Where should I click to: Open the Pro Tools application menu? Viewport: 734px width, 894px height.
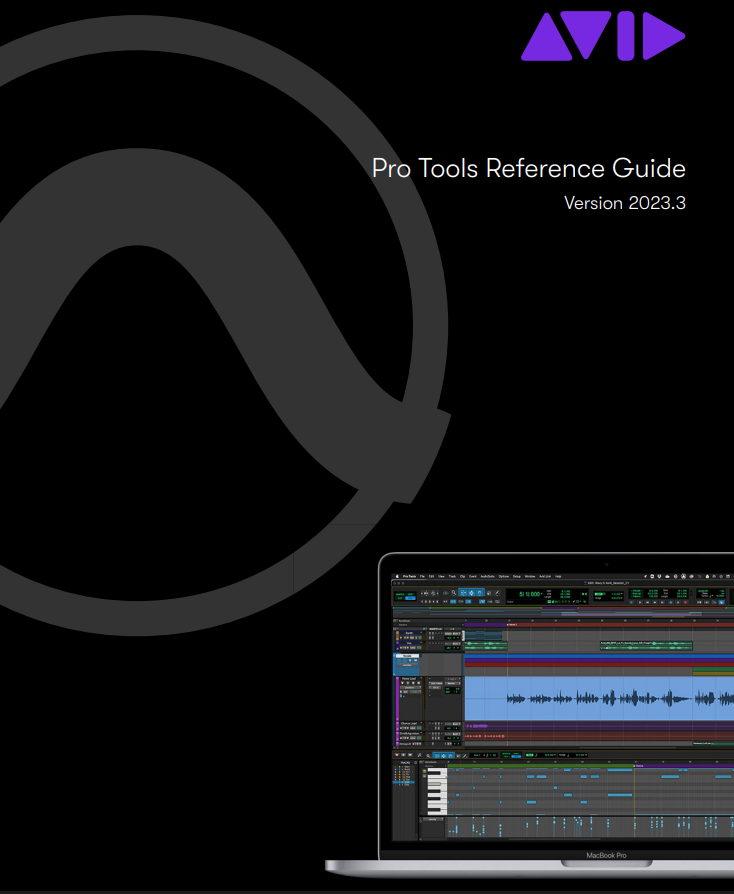coord(409,576)
